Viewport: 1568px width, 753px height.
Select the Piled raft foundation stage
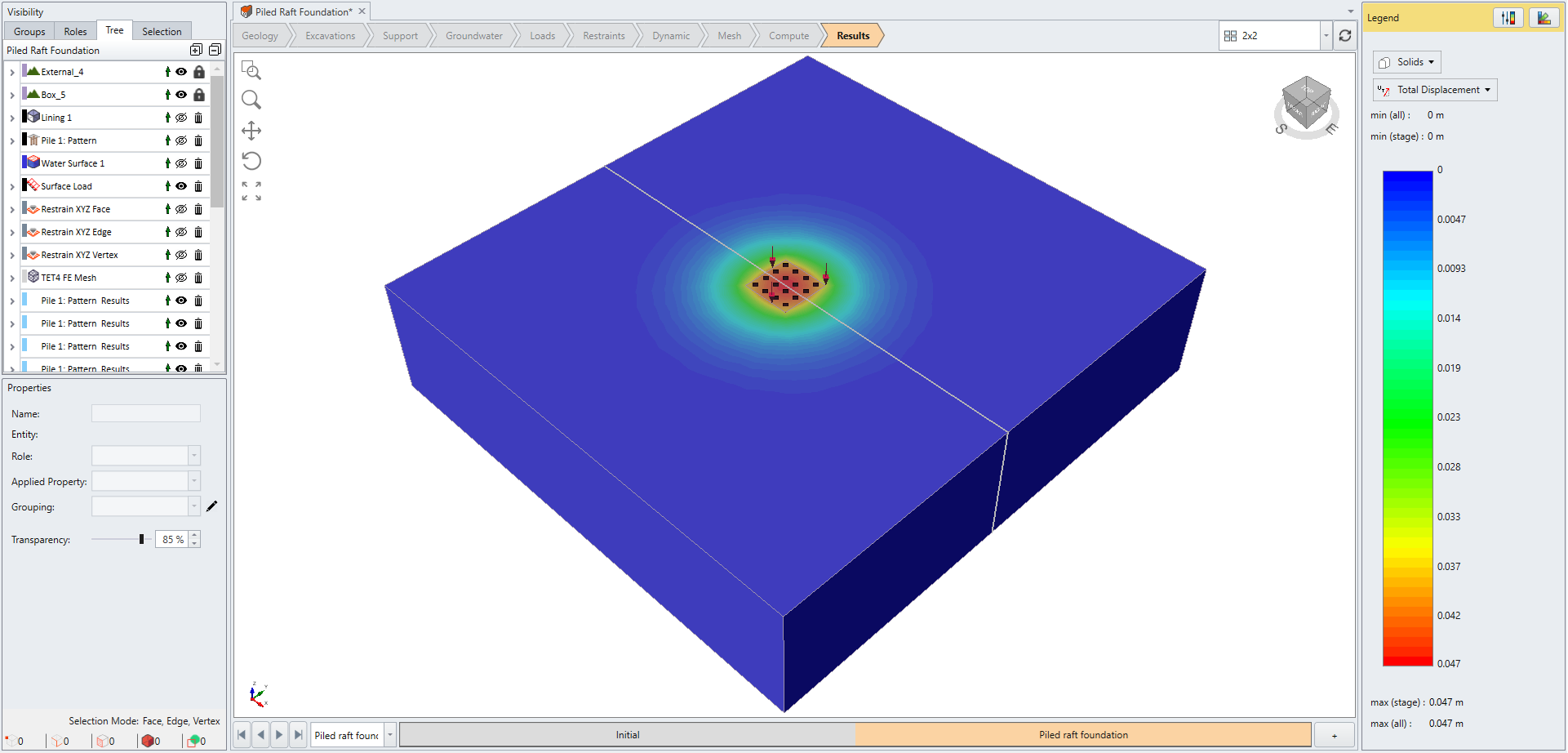(x=1083, y=735)
